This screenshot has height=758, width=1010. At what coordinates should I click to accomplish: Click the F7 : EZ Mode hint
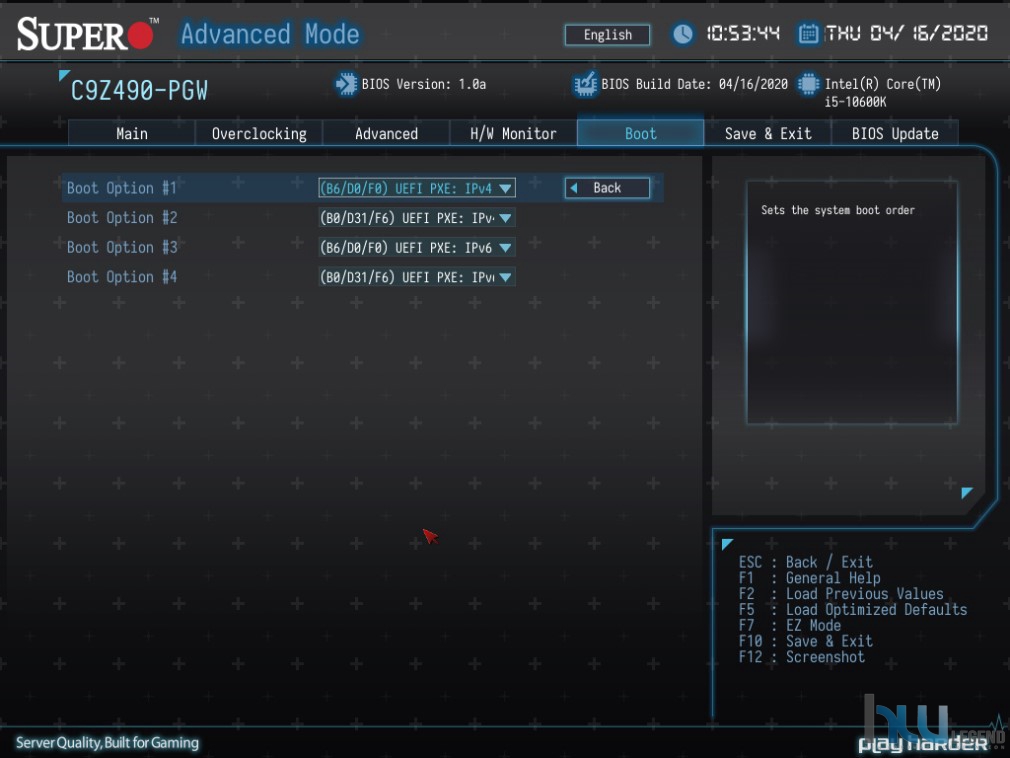(790, 625)
